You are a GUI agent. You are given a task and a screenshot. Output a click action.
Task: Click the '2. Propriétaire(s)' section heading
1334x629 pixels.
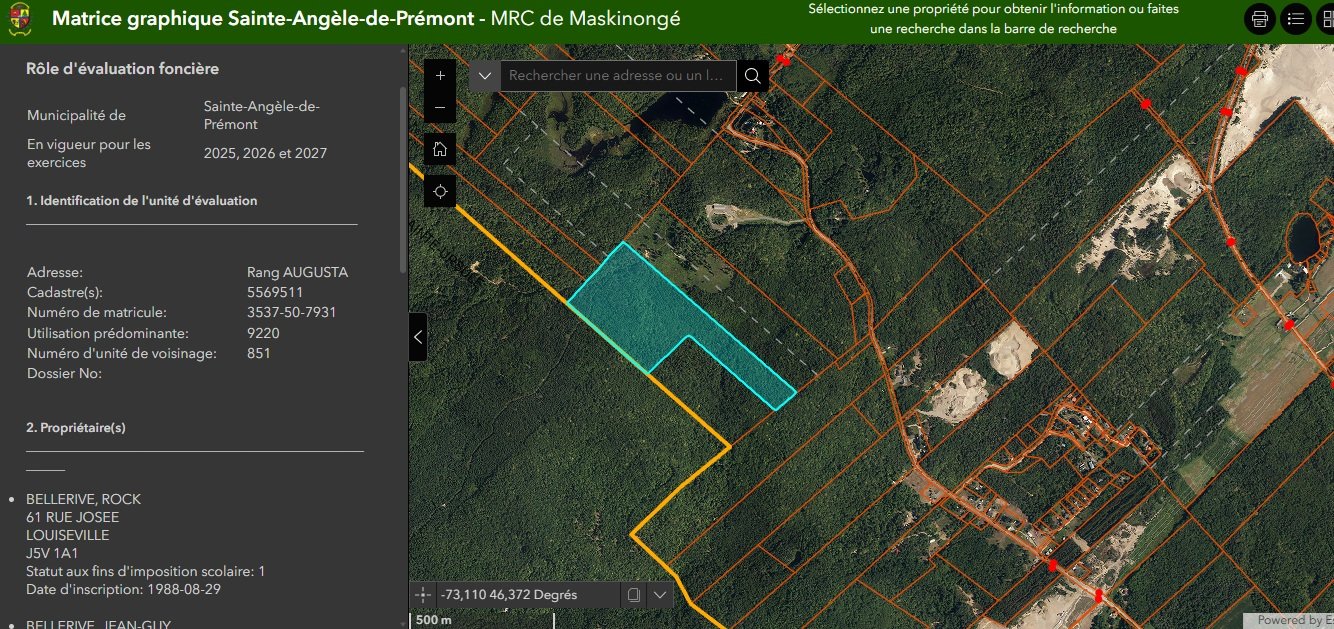[76, 427]
